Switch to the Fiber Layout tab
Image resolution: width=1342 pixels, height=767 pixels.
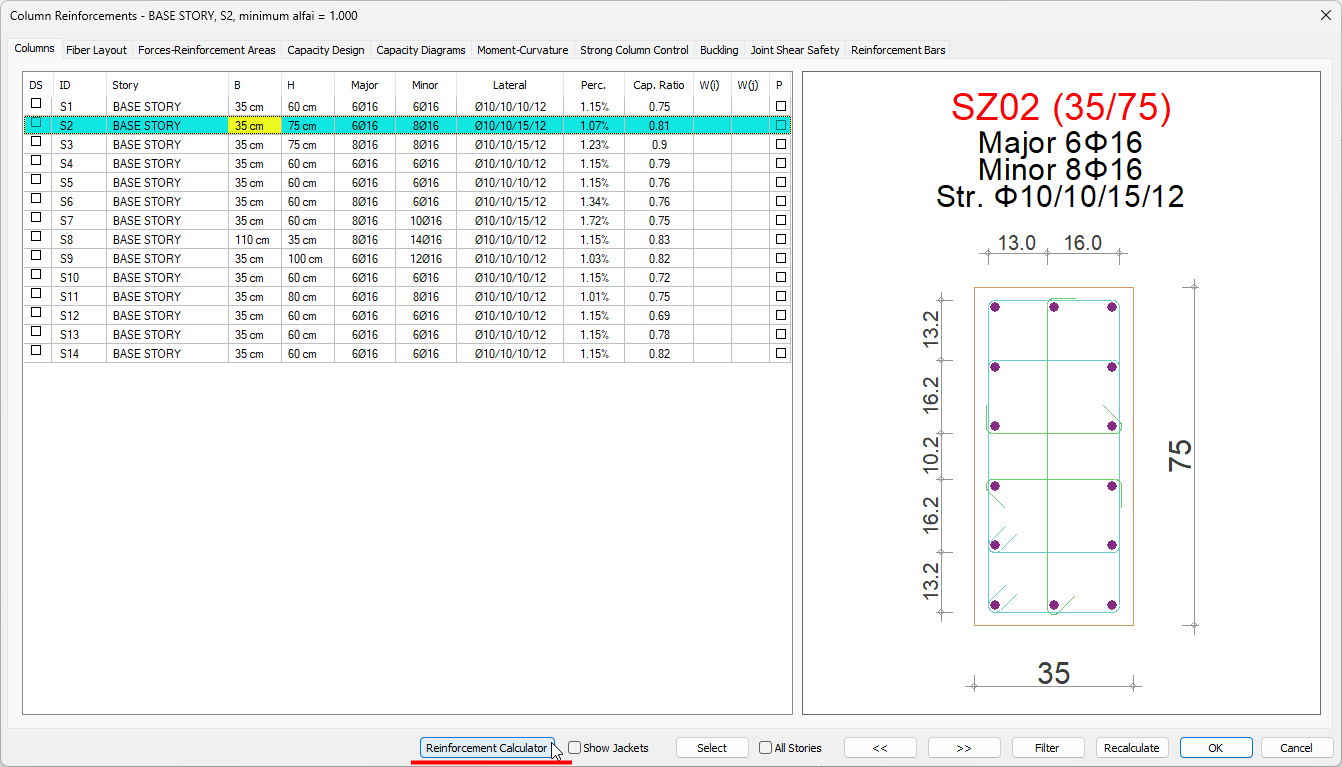coord(96,50)
